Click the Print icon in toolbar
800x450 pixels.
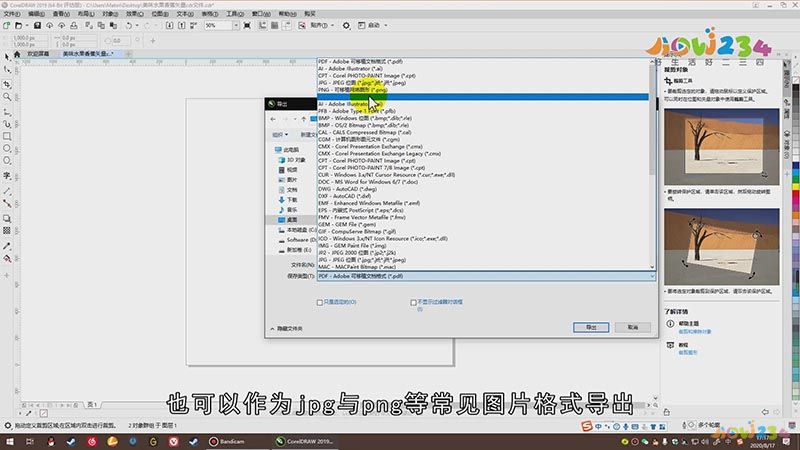coord(74,25)
